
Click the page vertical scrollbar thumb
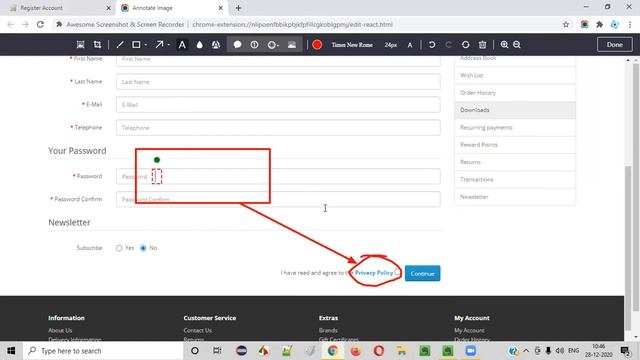click(x=629, y=247)
